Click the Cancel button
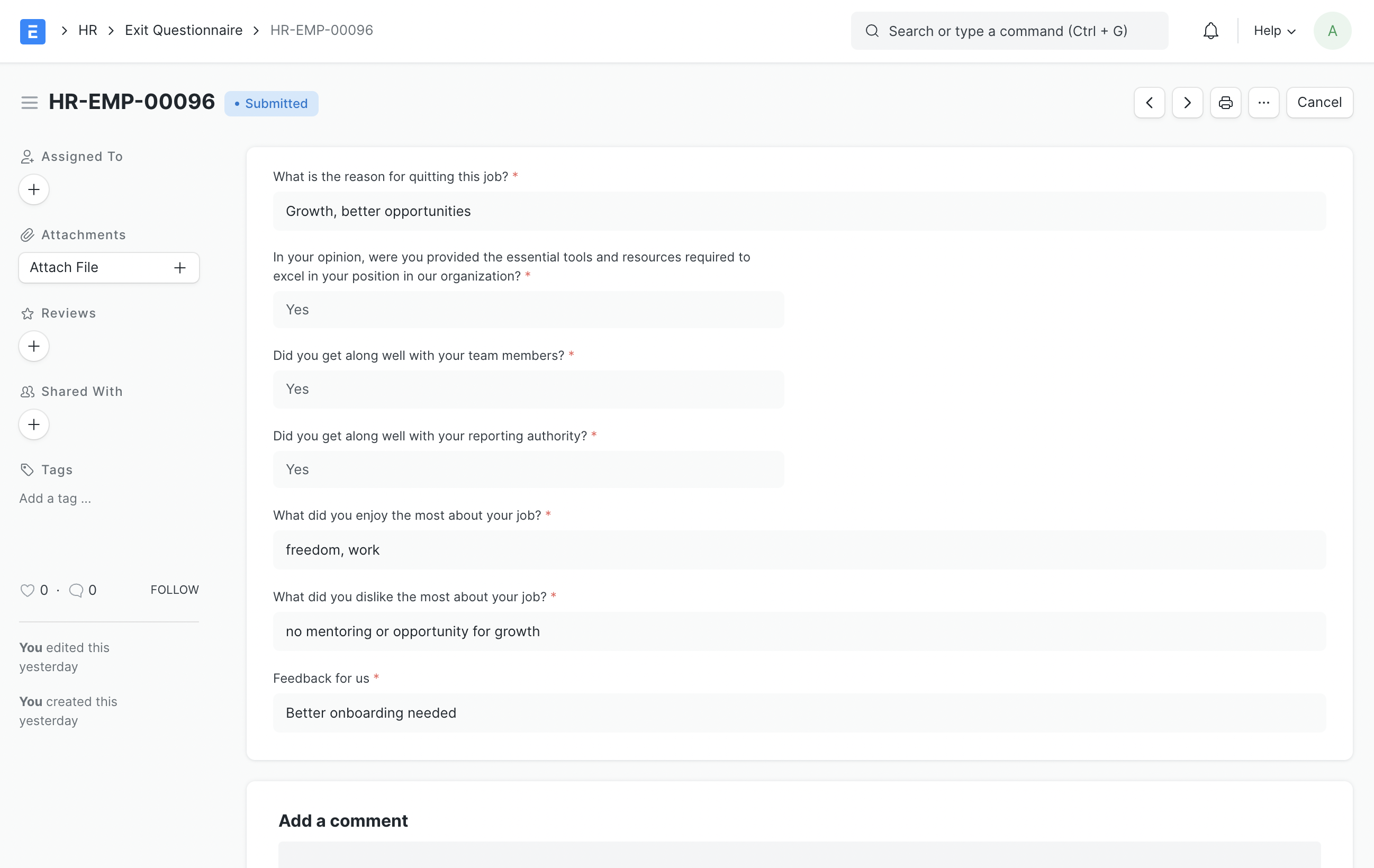The height and width of the screenshot is (868, 1374). coord(1318,103)
